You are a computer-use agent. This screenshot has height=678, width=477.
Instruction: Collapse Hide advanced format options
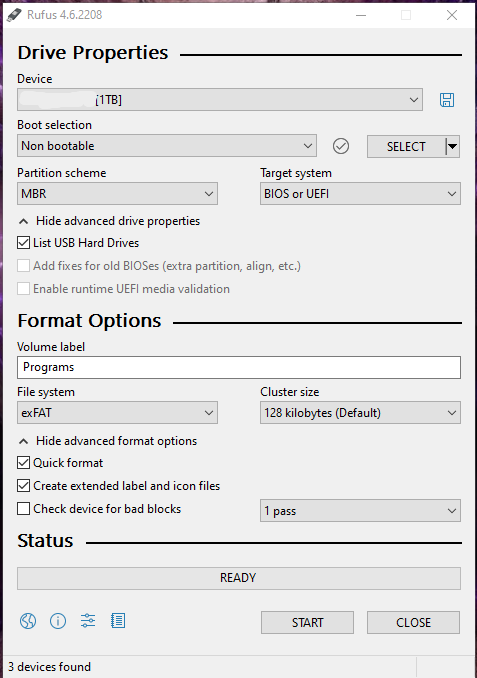pos(108,441)
